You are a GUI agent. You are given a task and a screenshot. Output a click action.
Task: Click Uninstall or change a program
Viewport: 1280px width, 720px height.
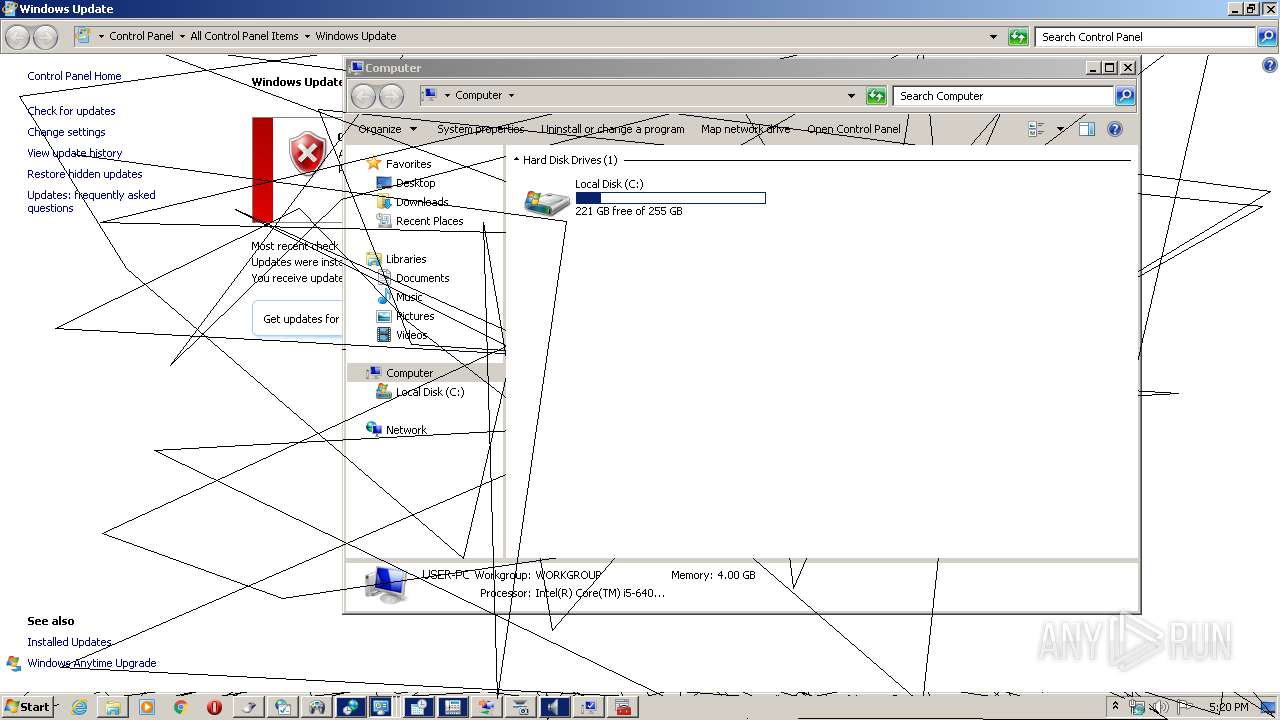pos(613,129)
